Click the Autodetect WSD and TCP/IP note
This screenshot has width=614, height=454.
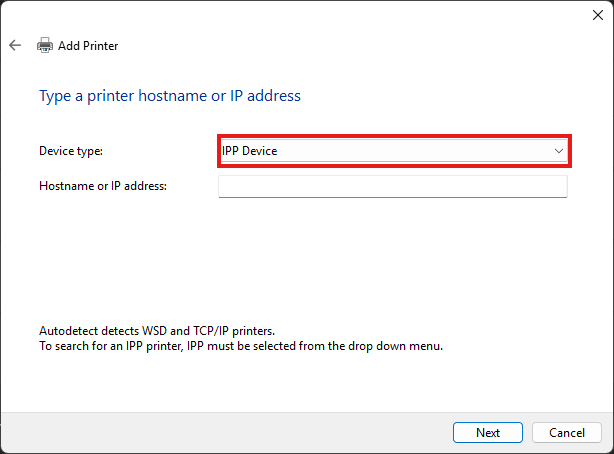coord(156,330)
